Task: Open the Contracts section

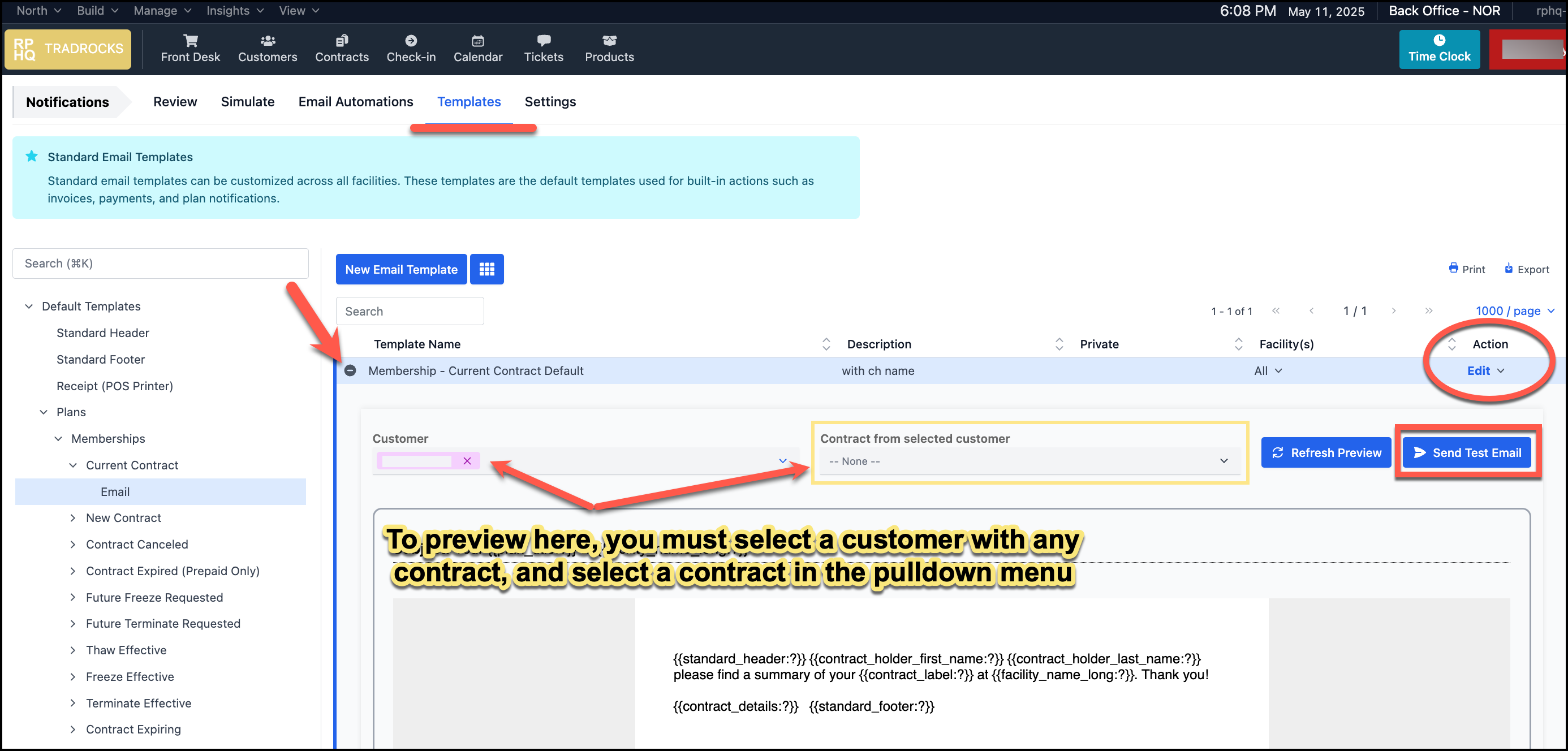Action: click(x=342, y=49)
